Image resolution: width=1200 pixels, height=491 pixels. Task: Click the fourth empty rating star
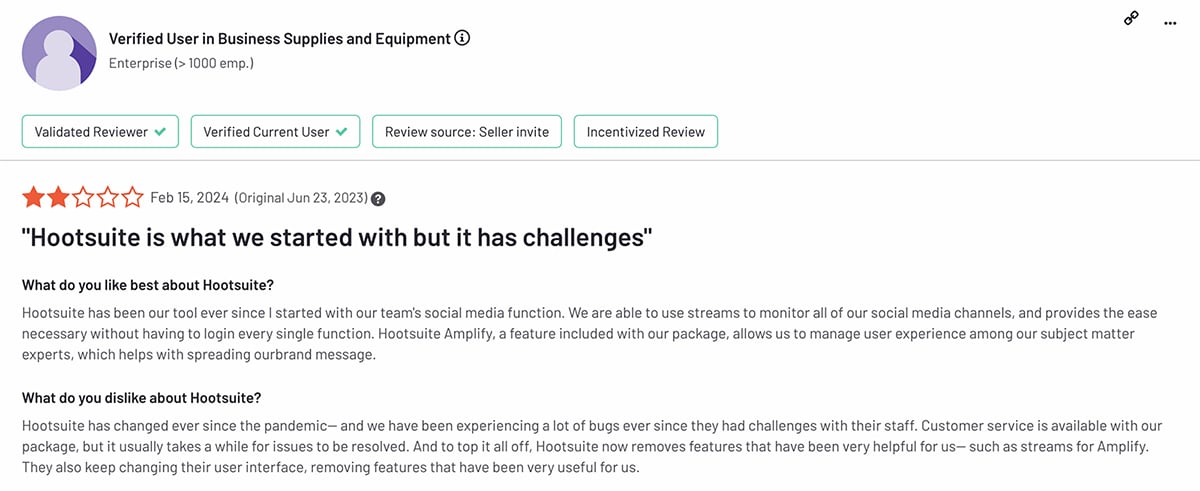[108, 197]
